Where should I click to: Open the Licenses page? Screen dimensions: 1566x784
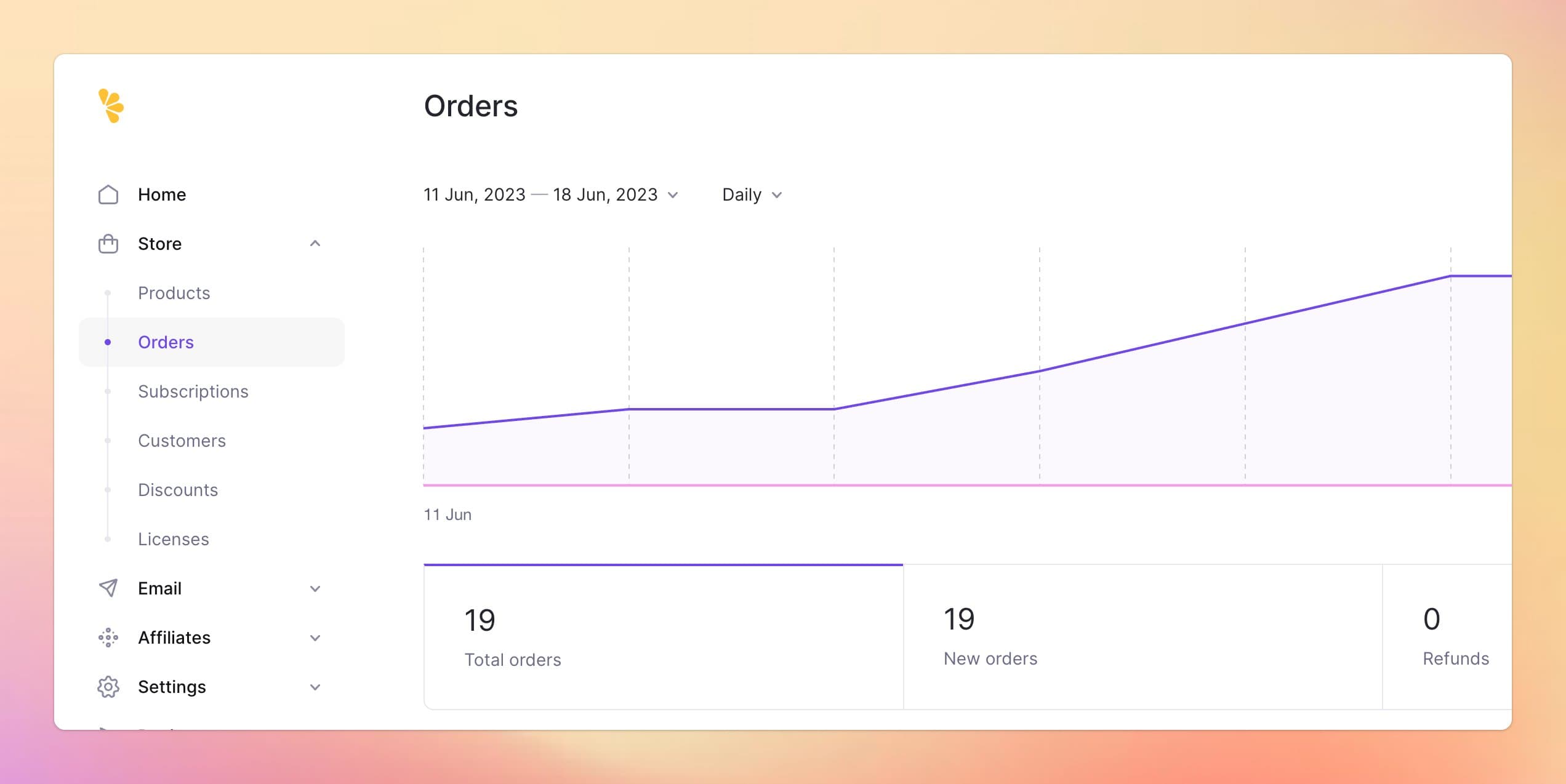tap(173, 539)
